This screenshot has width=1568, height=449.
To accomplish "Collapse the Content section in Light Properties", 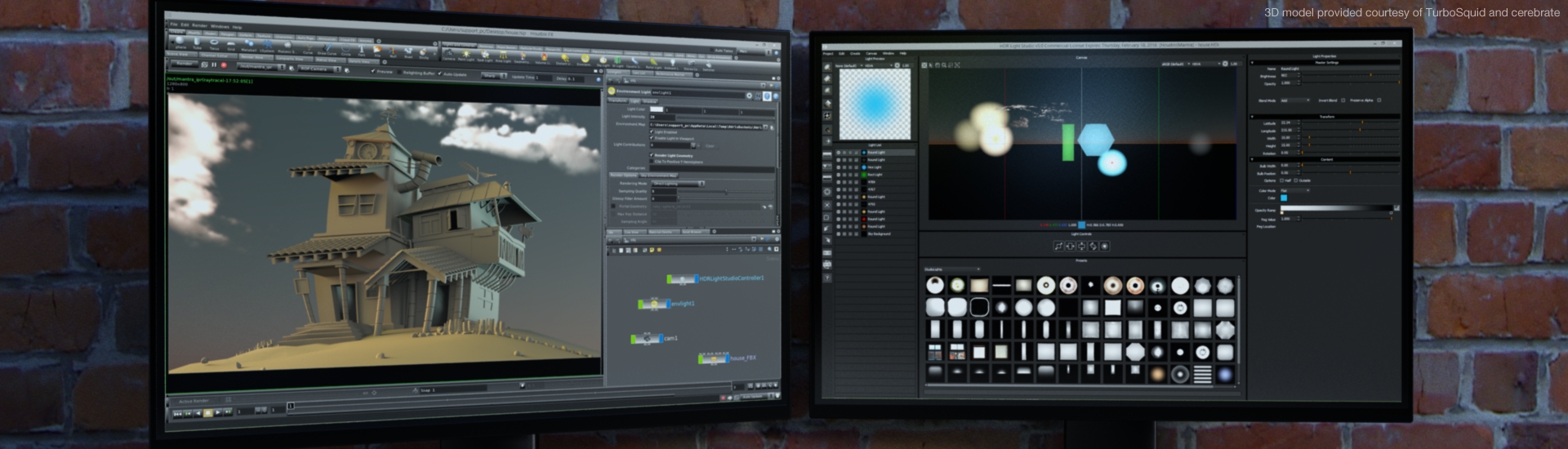I will [x=1252, y=159].
